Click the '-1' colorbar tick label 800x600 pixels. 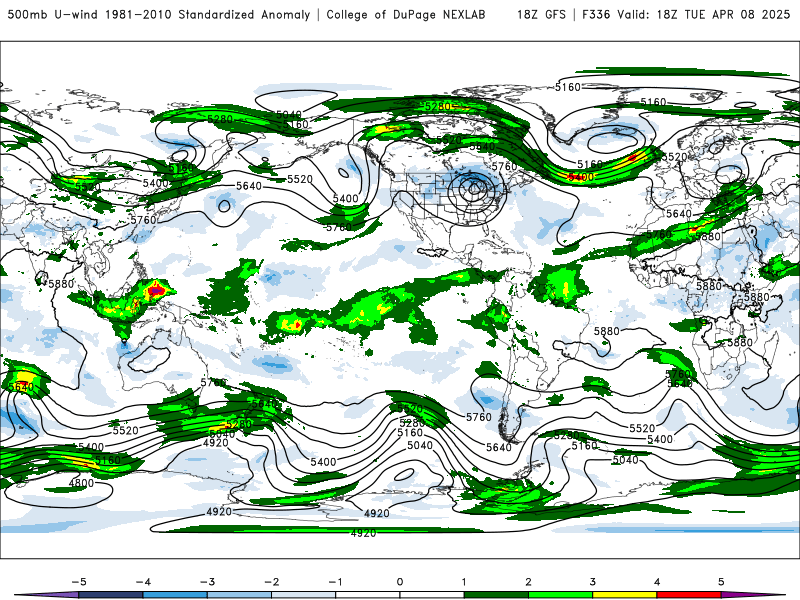pyautogui.click(x=335, y=582)
